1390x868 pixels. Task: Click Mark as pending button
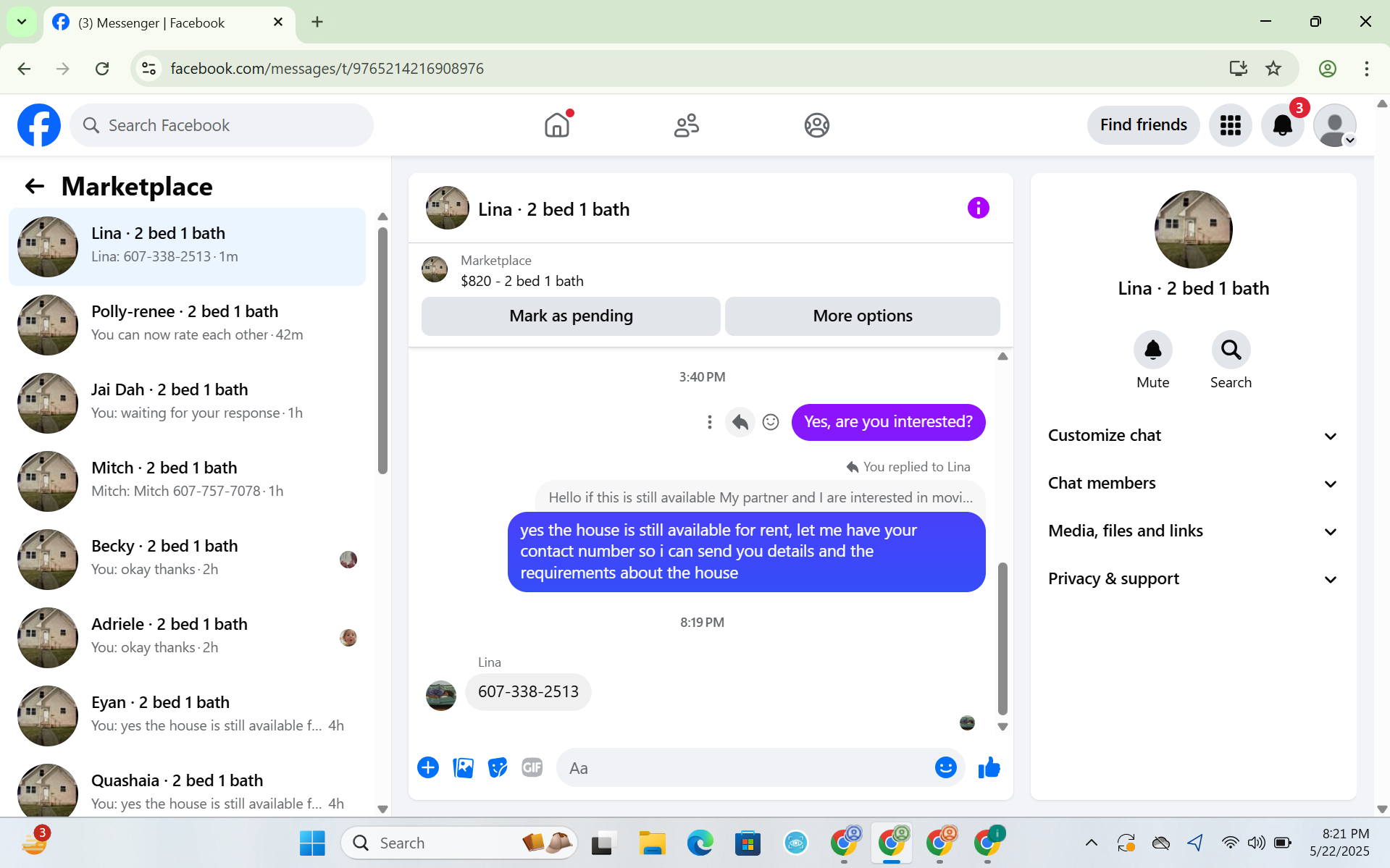pos(571,316)
